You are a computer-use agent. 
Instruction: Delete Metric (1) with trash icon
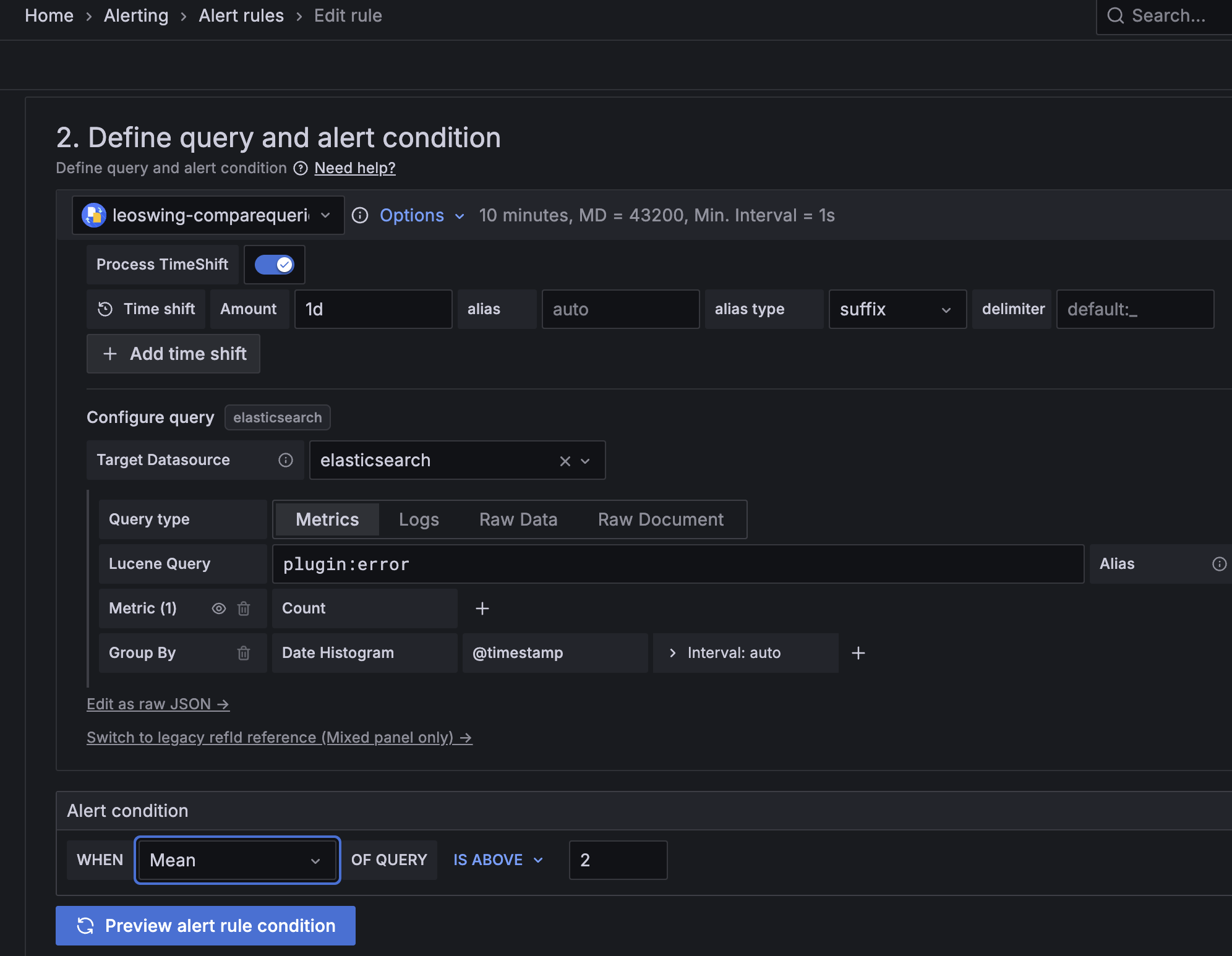tap(244, 608)
